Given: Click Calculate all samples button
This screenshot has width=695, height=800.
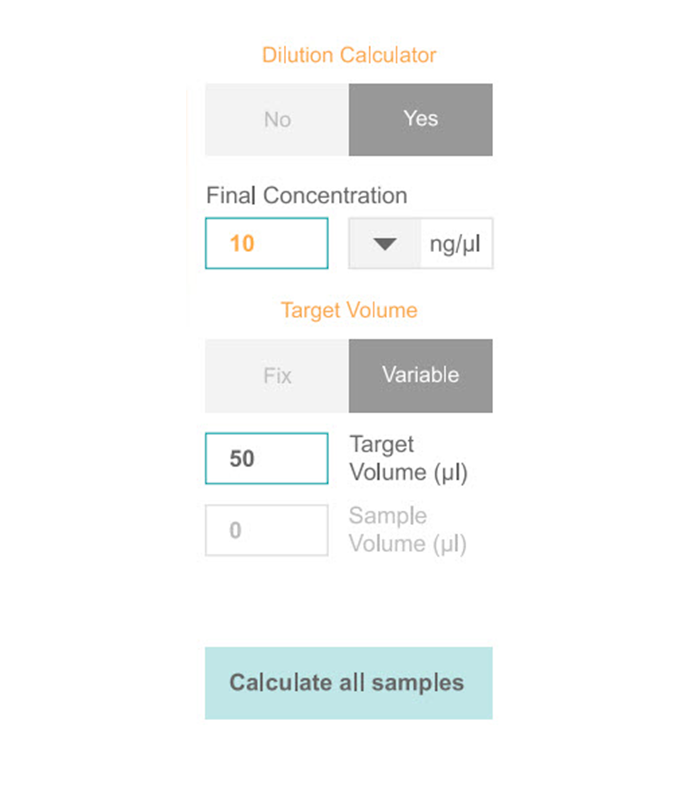Looking at the screenshot, I should click(349, 683).
